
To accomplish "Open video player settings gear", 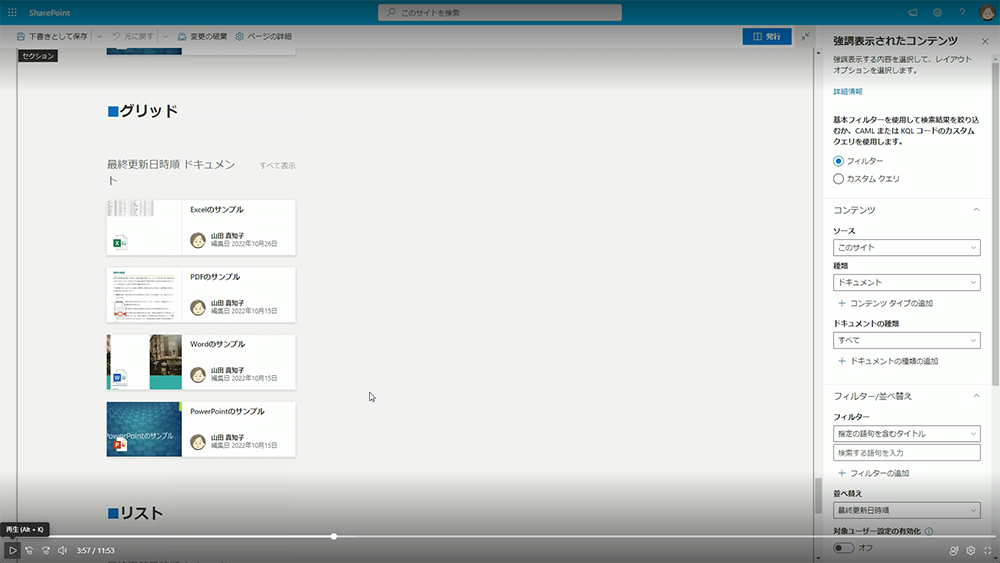I will click(x=971, y=550).
